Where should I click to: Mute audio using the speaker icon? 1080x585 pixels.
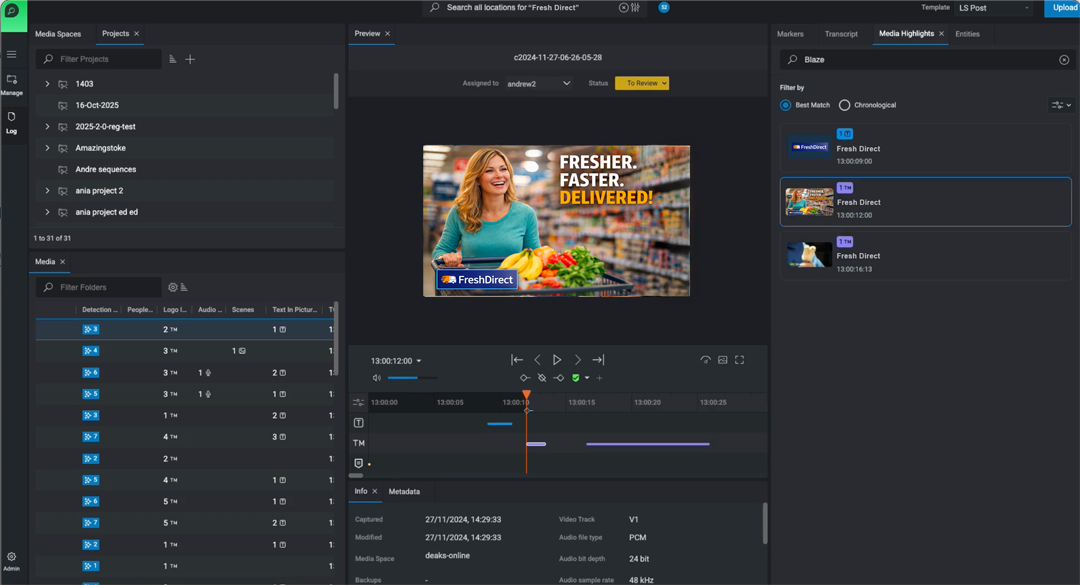point(377,378)
